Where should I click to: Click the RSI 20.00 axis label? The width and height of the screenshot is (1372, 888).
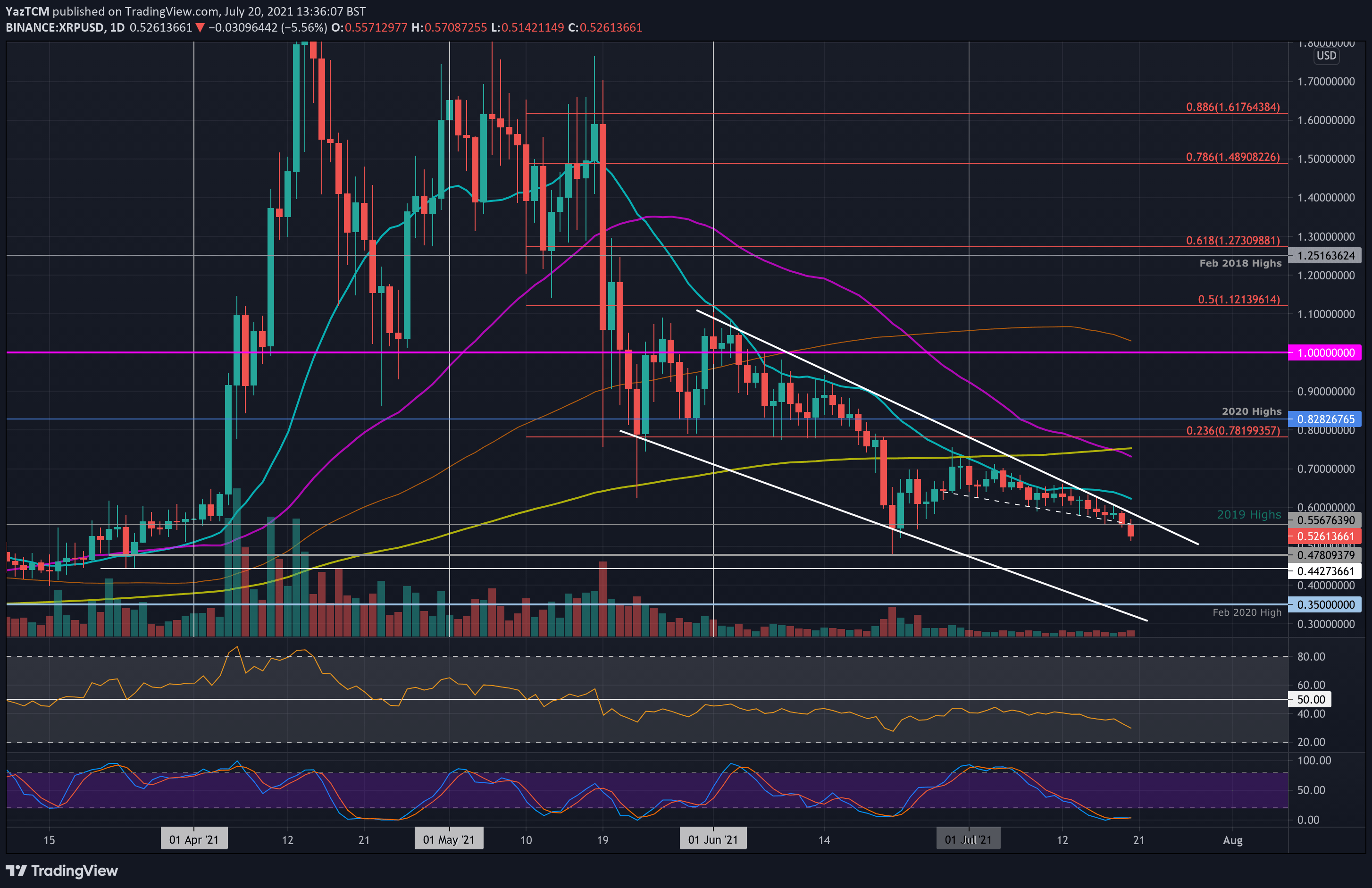tap(1311, 742)
